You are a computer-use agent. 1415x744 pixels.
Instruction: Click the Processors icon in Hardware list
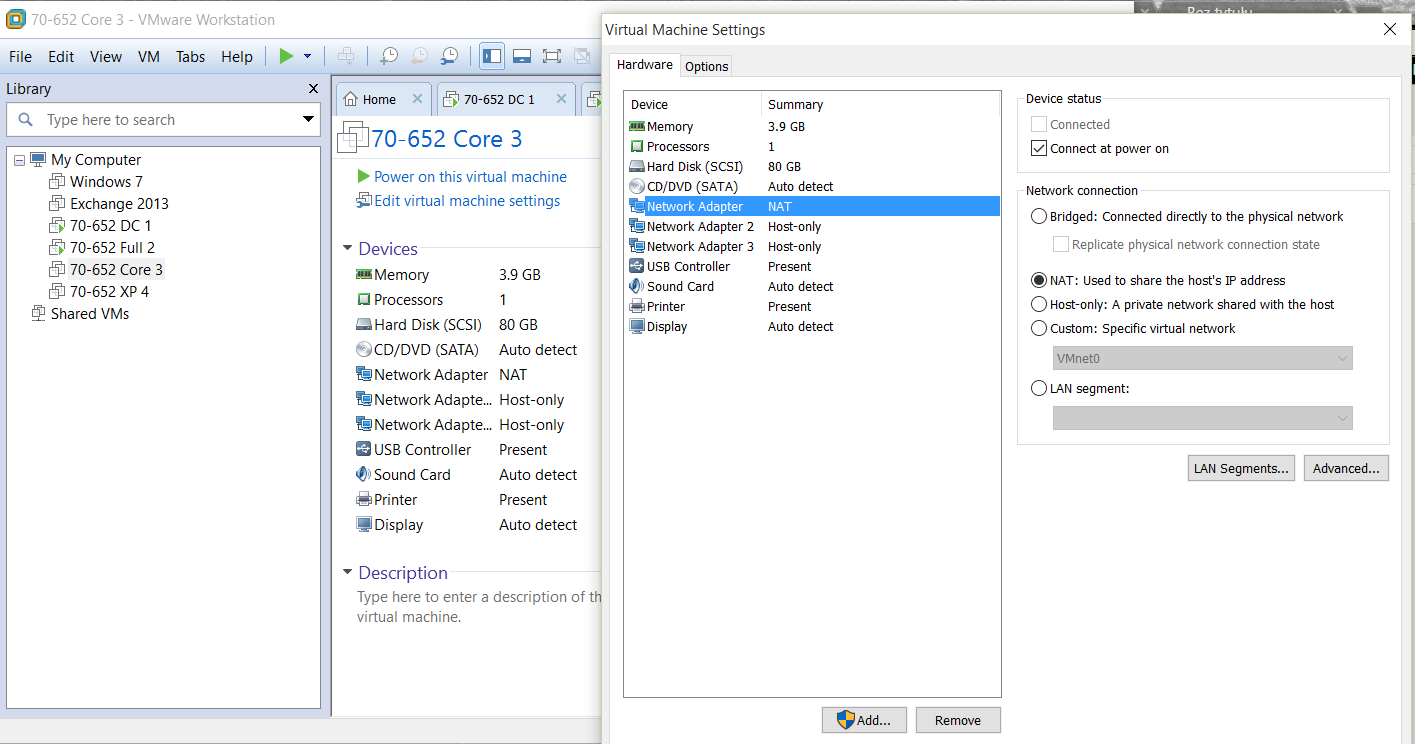pyautogui.click(x=637, y=146)
